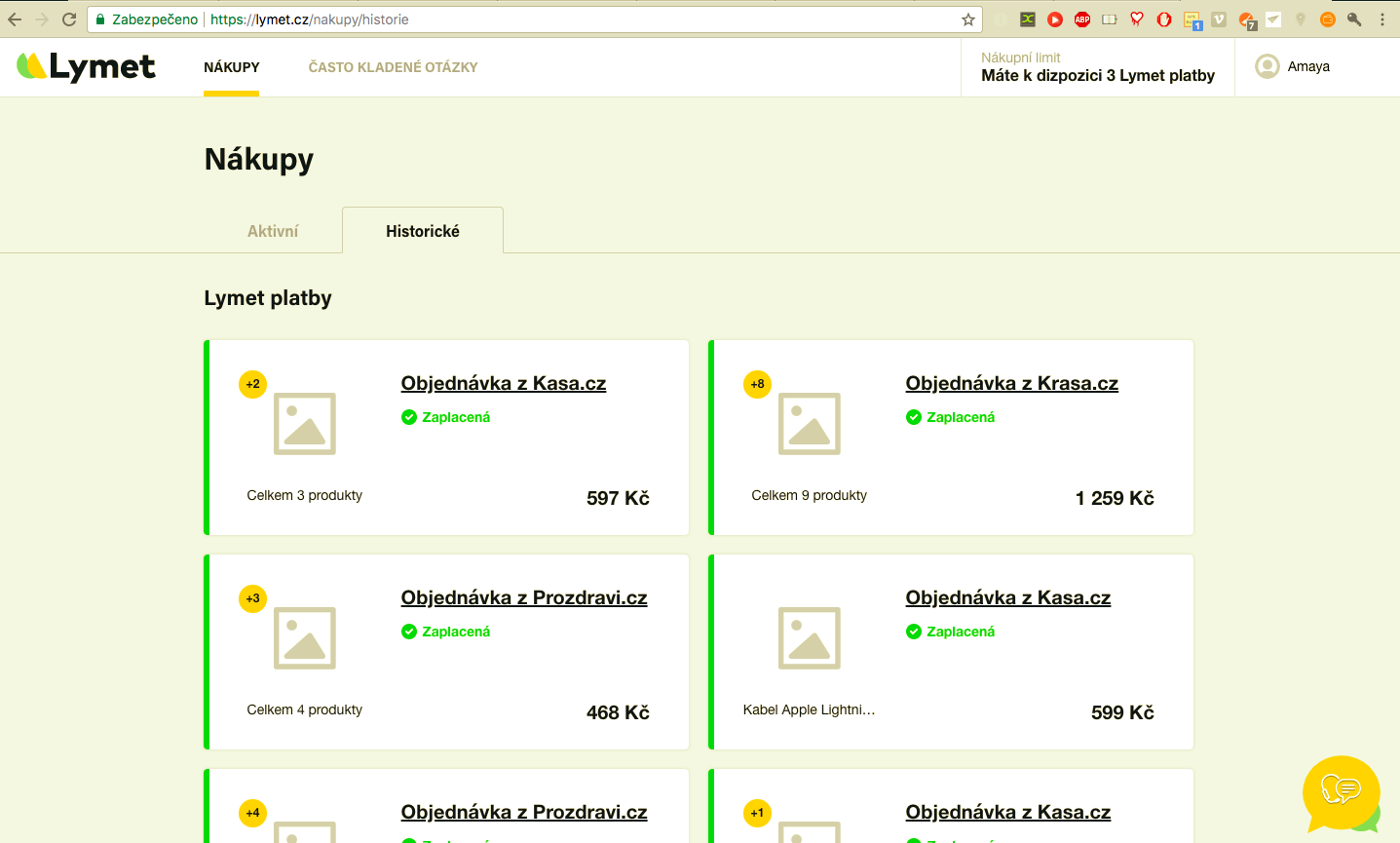1400x843 pixels.
Task: Click the Lymet platby section heading
Action: pos(268,298)
